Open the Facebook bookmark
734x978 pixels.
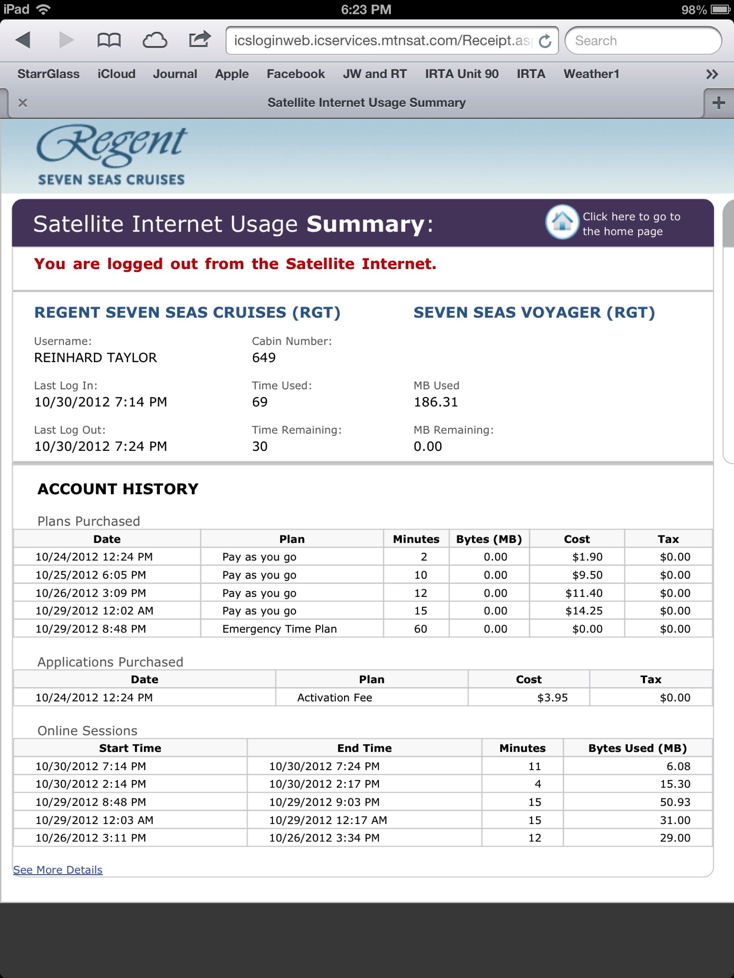[296, 74]
